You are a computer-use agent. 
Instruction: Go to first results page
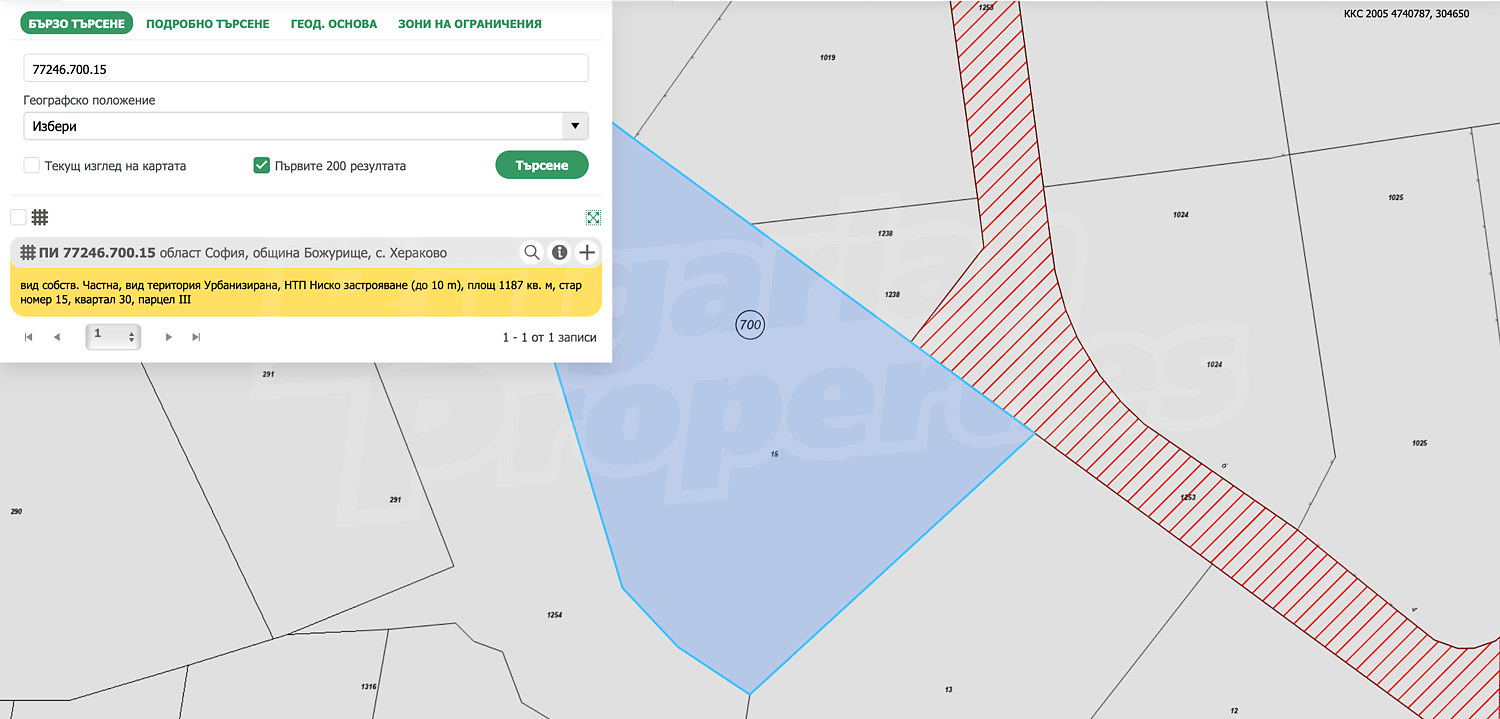click(29, 337)
